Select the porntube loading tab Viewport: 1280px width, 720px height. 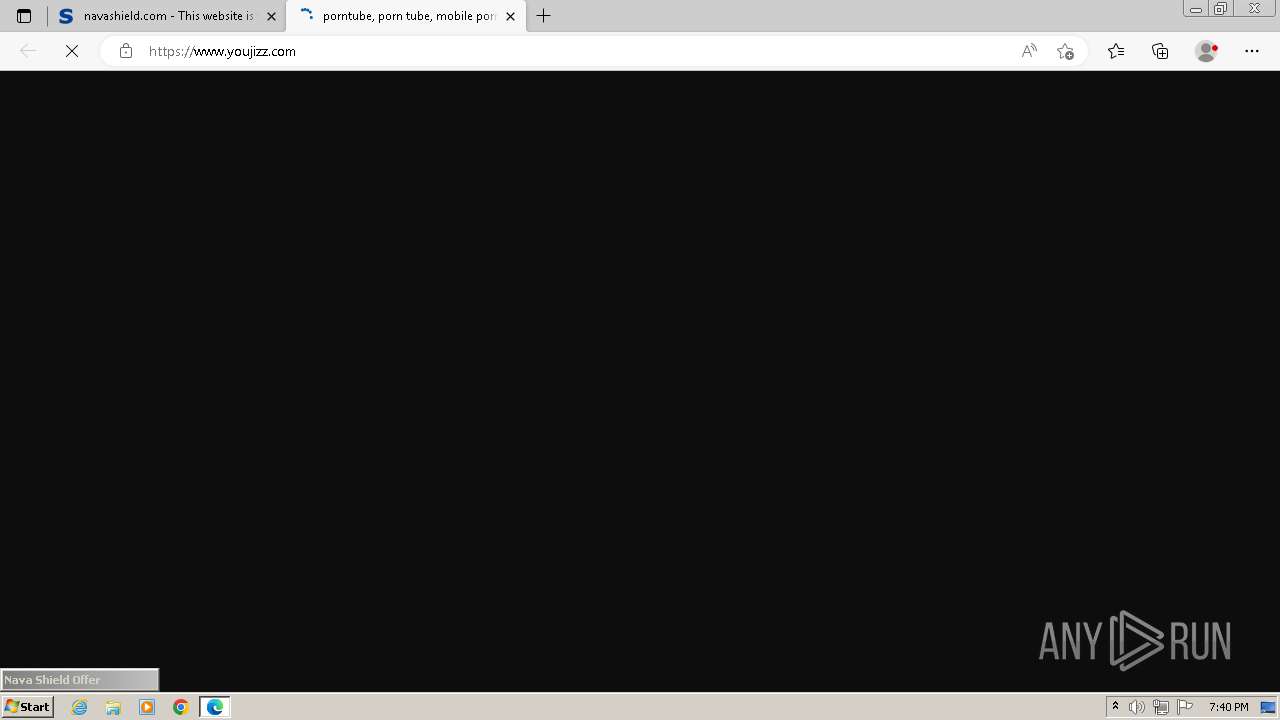coord(406,16)
